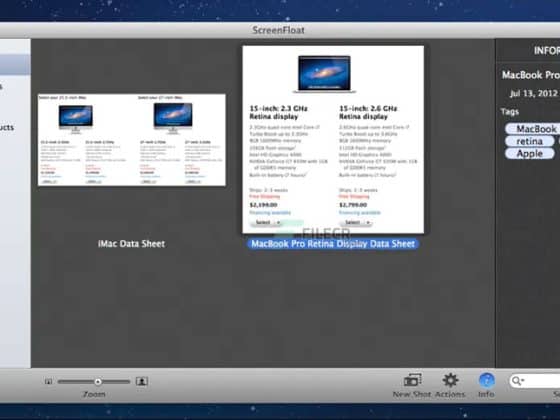Click the Jul 13, 2012 date text
Image resolution: width=560 pixels, height=420 pixels.
click(x=534, y=94)
